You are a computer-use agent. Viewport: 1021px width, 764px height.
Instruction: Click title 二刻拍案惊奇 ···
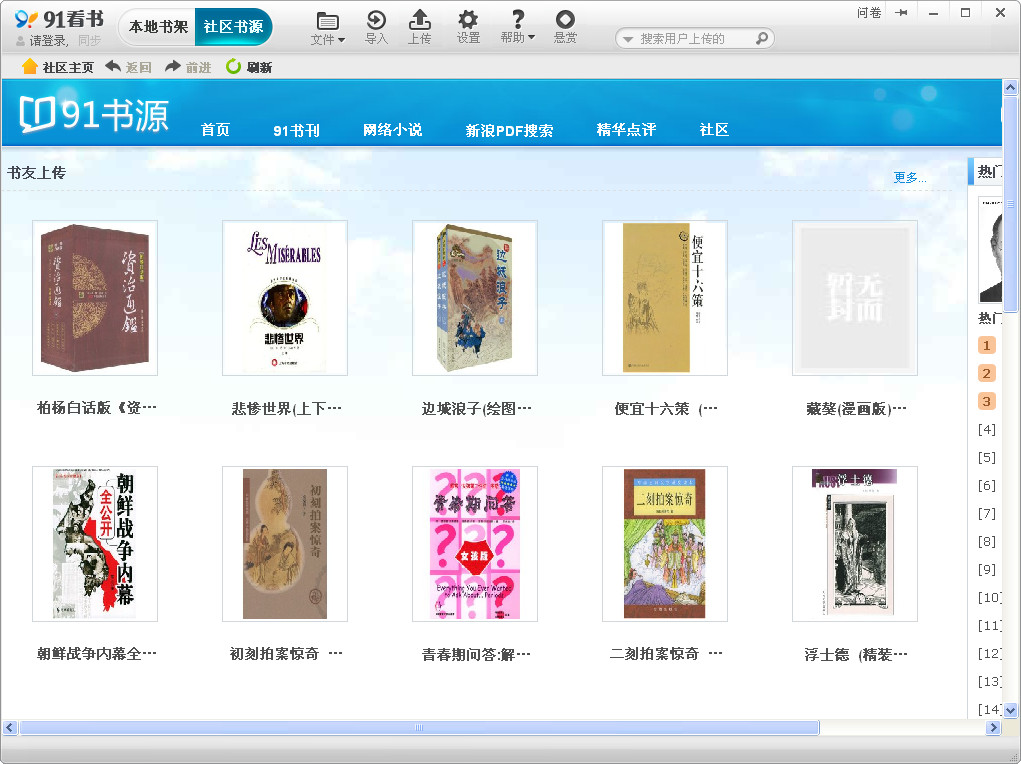[665, 653]
